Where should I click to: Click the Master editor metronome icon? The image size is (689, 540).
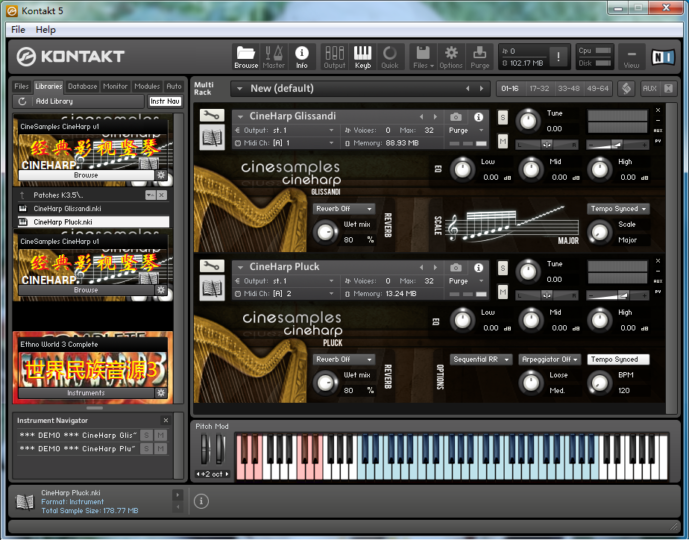click(274, 53)
